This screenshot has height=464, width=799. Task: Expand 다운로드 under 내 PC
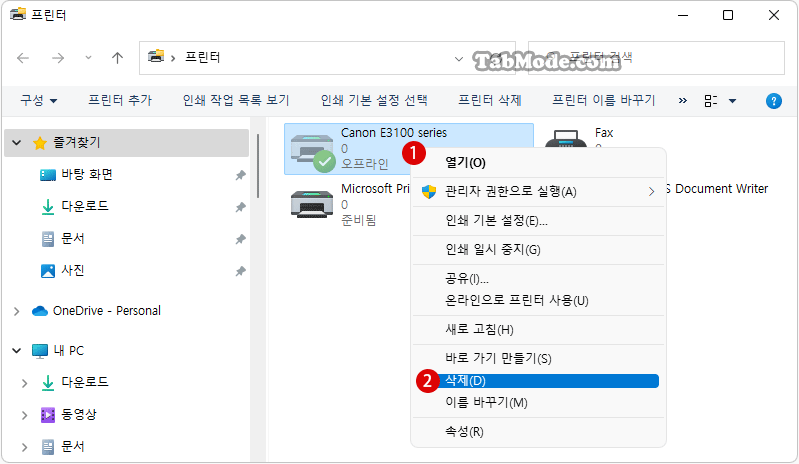tap(24, 383)
